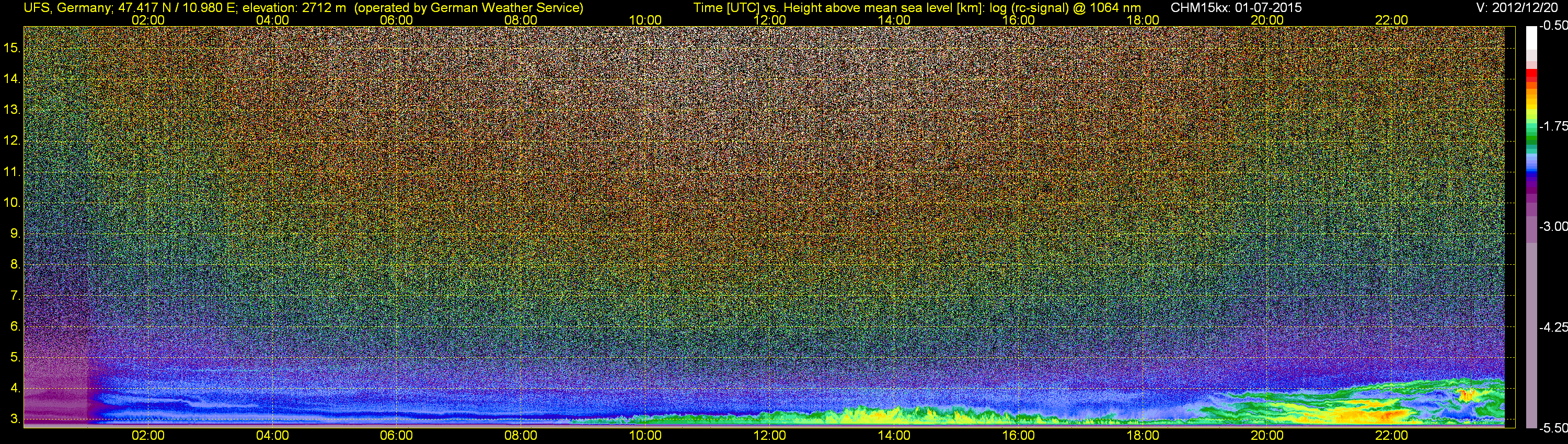Click the "3." height axis label

15,419
